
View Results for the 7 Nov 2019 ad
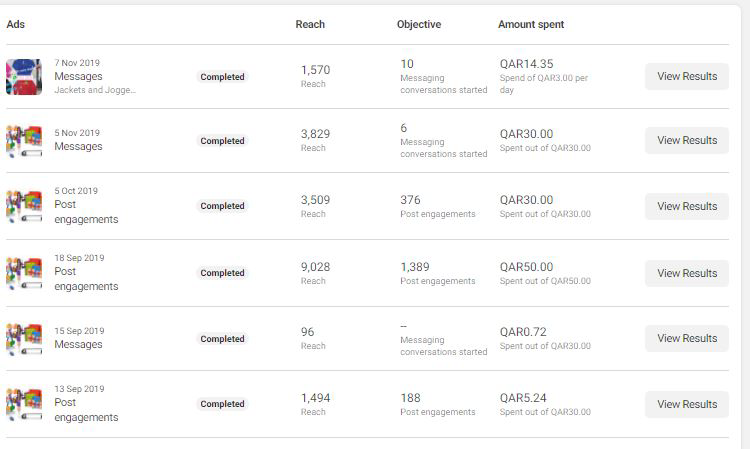(686, 76)
